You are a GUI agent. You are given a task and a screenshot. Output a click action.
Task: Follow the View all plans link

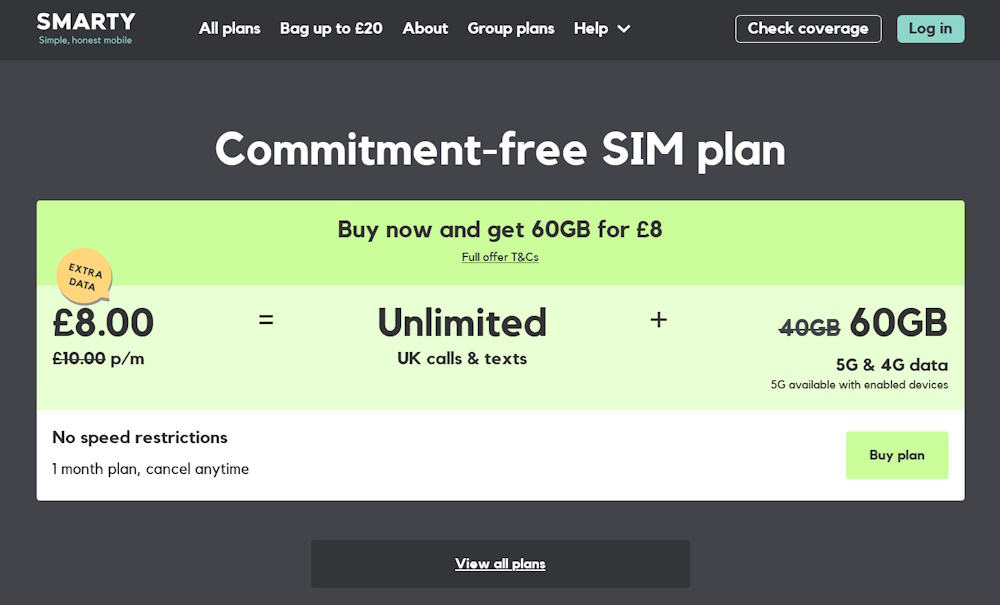click(x=500, y=564)
